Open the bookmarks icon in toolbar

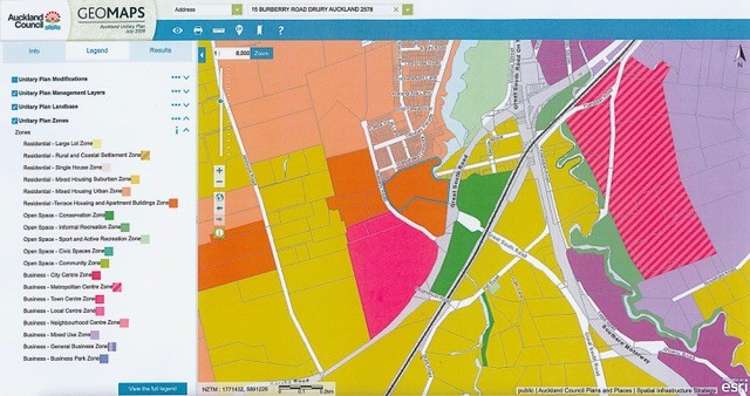259,31
